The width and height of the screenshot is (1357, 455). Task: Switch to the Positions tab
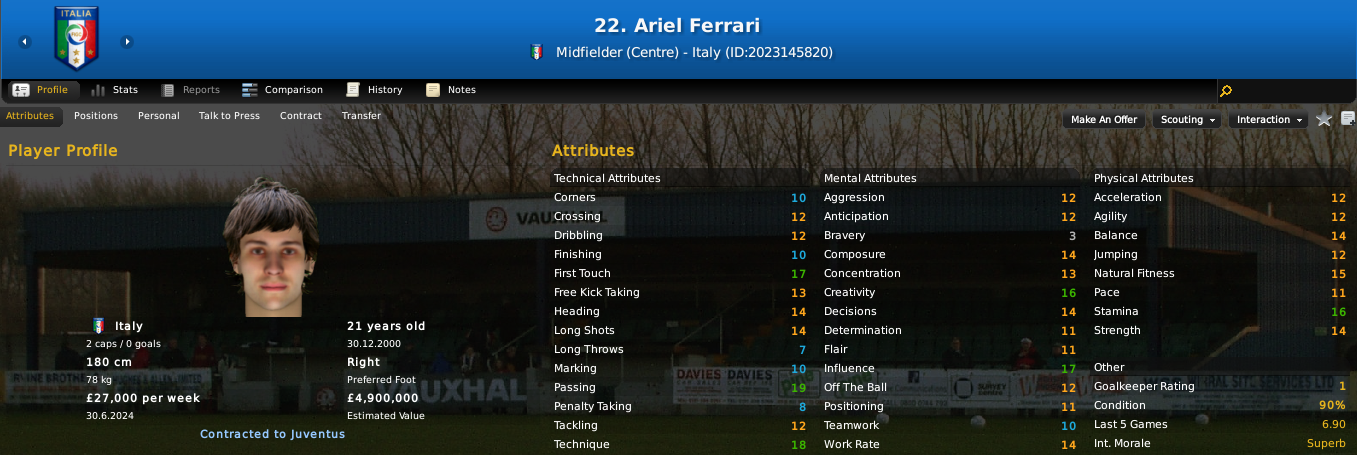pos(96,116)
